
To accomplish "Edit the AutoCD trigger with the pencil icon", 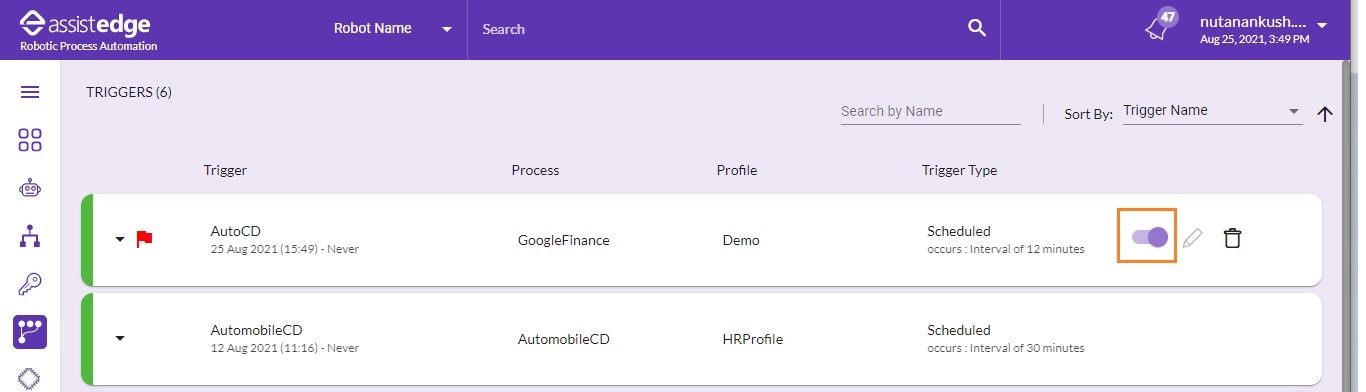I will 1192,238.
